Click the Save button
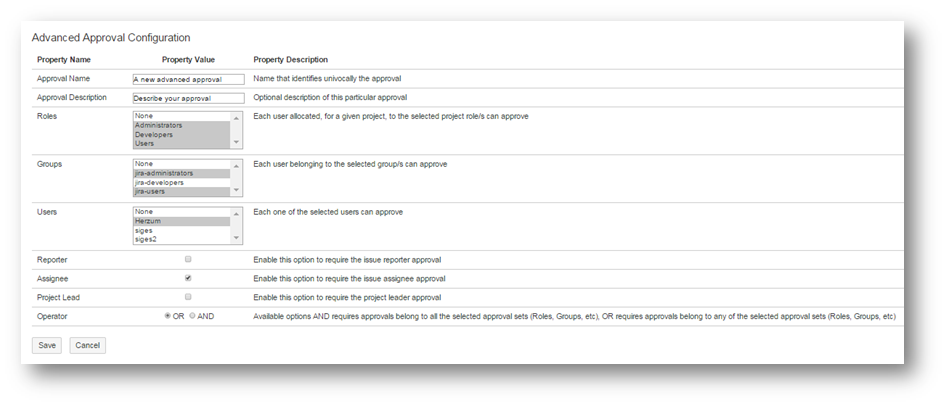This screenshot has height=406, width=946. [47, 345]
